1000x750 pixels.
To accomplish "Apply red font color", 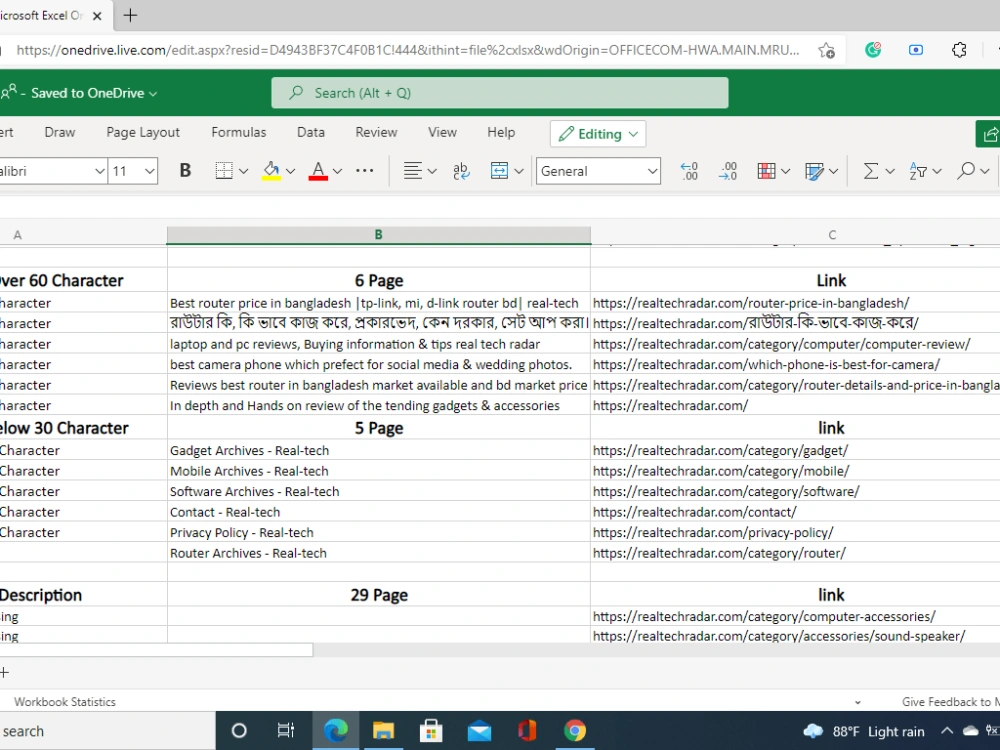I will (318, 171).
